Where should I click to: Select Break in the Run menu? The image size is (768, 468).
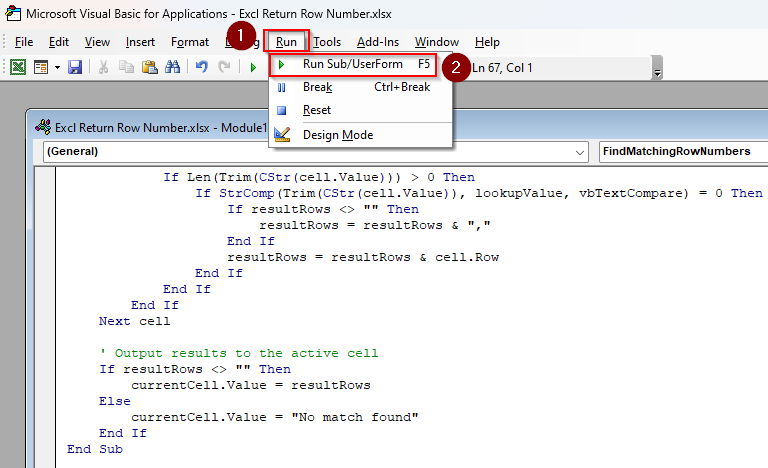360,87
